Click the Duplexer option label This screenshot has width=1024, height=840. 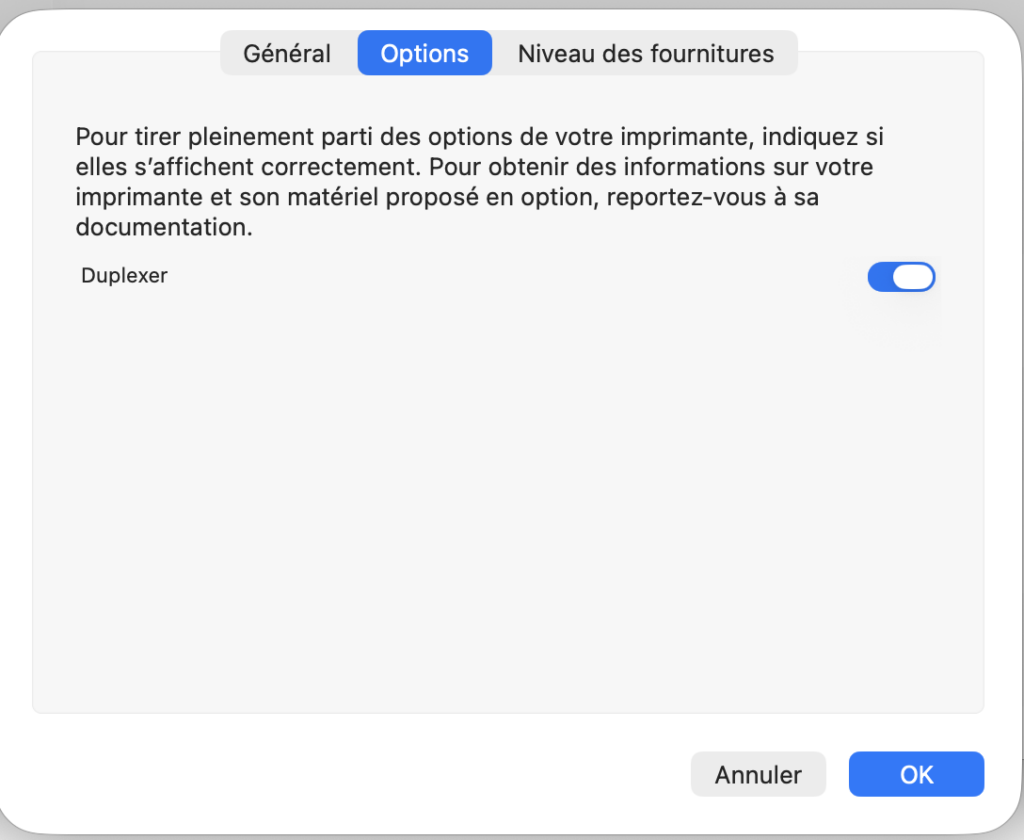(124, 276)
